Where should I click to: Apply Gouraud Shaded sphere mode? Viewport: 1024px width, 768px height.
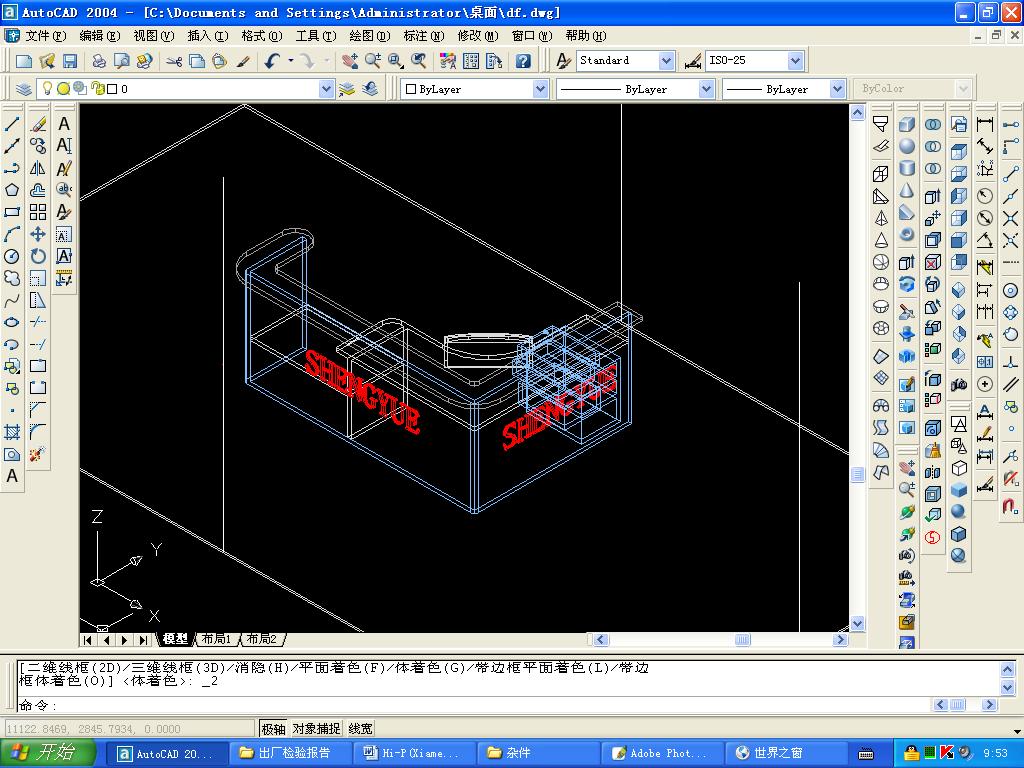(959, 512)
